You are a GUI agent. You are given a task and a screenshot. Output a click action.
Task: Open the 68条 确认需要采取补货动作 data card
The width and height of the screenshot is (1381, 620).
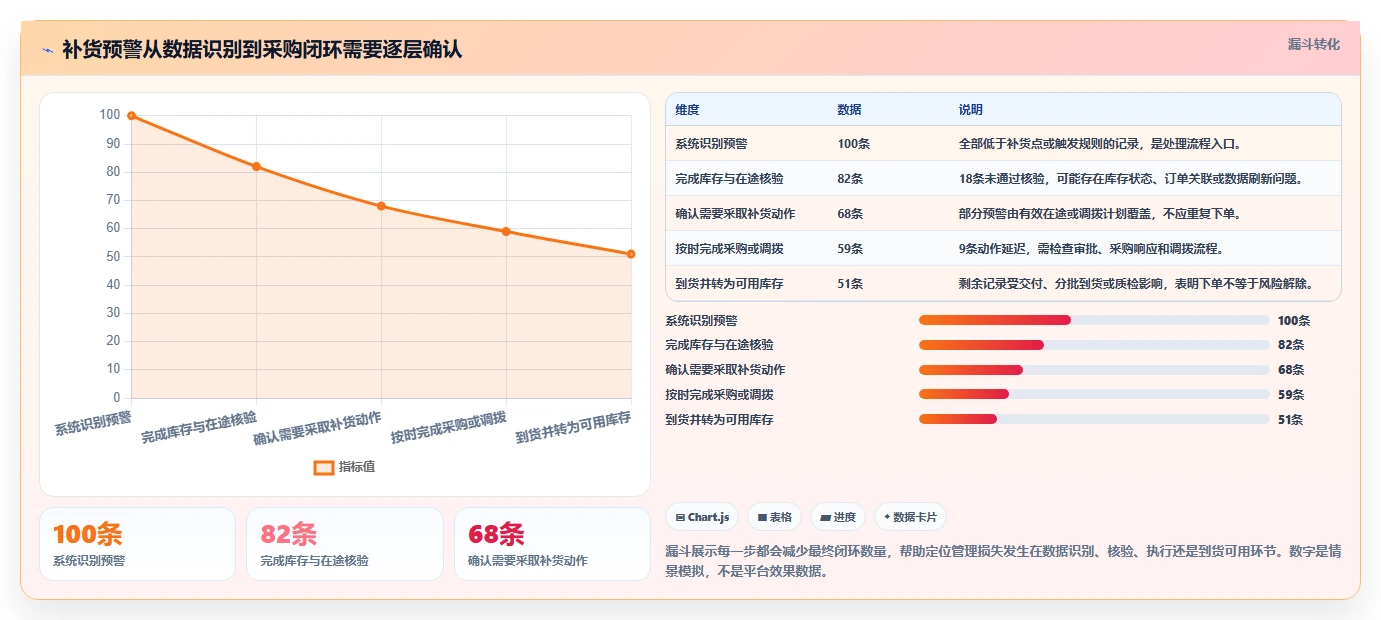pos(552,544)
